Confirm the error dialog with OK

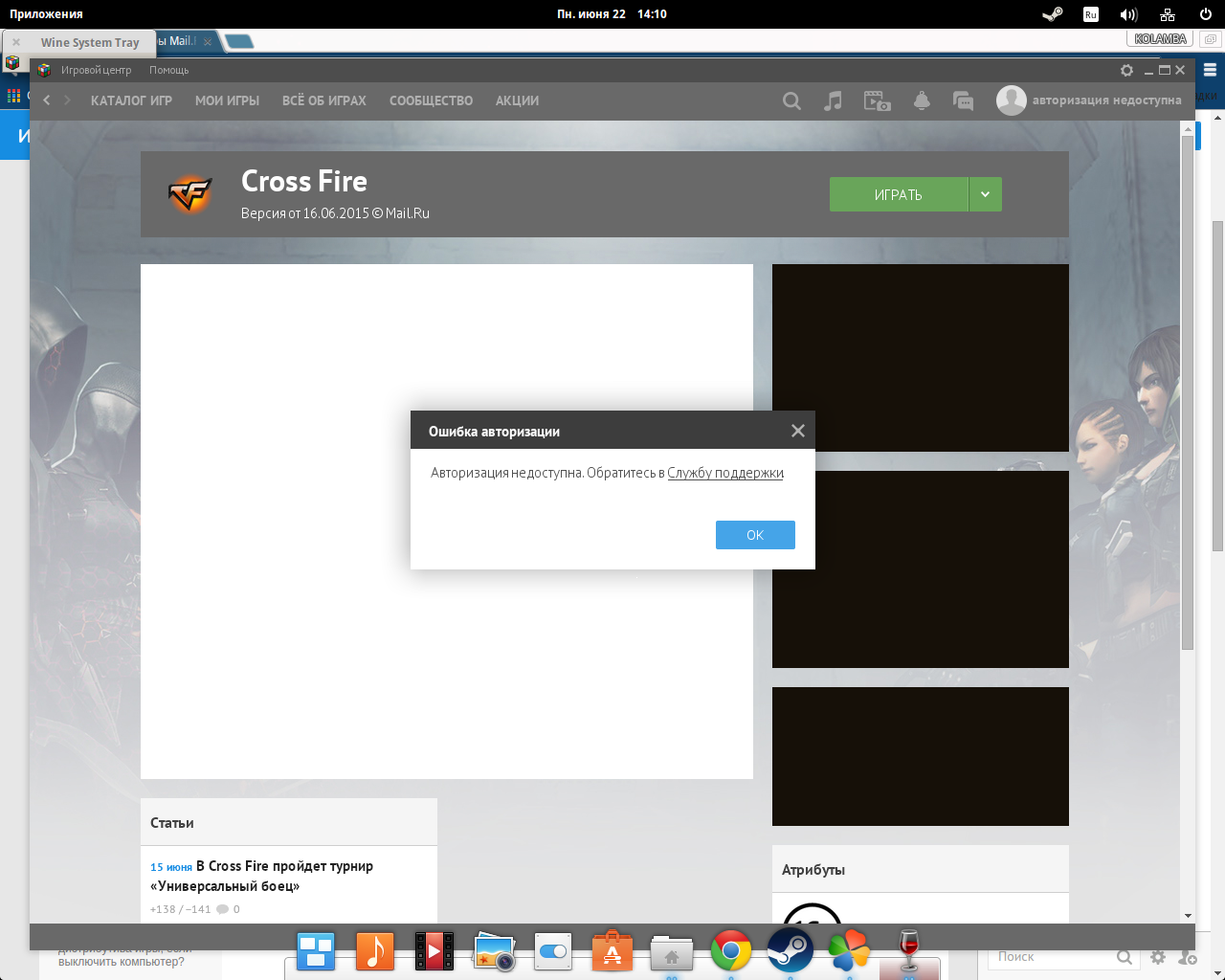click(x=755, y=535)
